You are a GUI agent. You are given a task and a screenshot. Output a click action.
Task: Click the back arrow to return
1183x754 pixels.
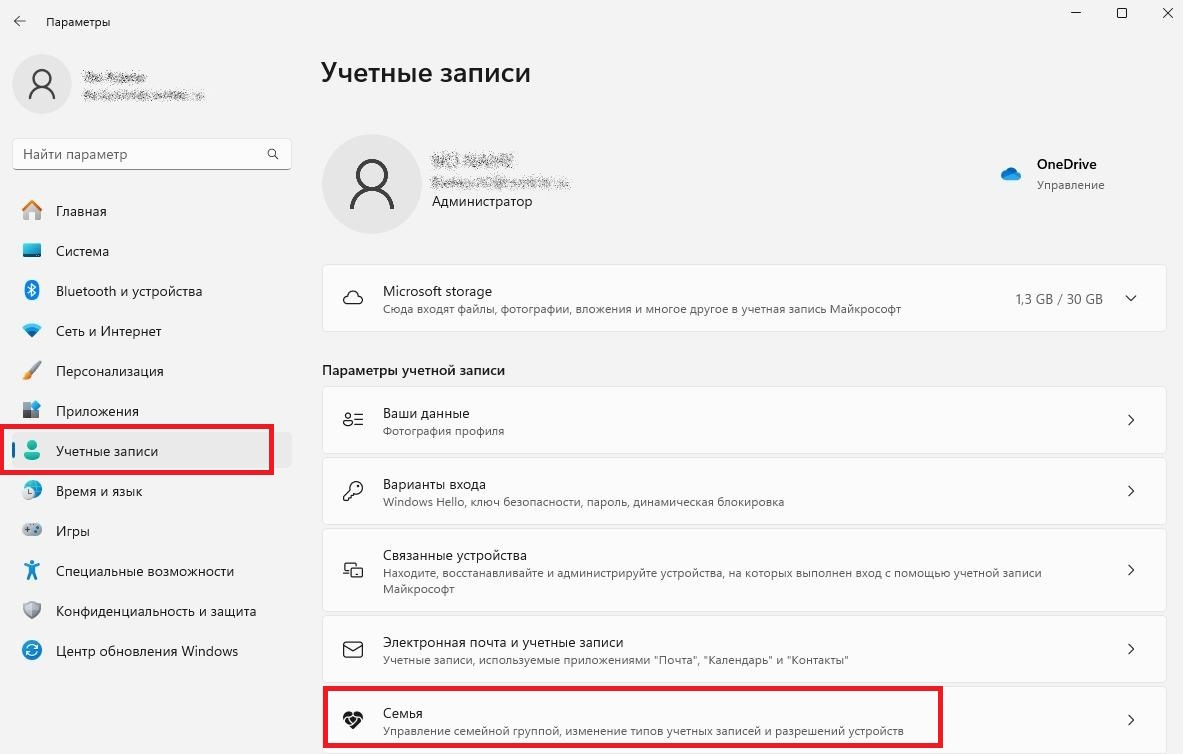point(19,20)
